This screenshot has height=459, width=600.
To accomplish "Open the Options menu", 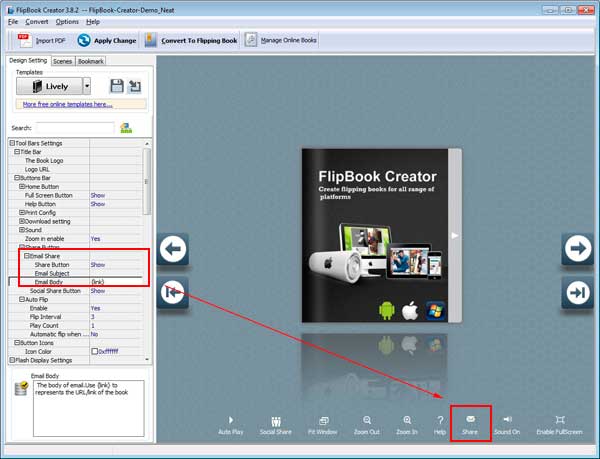I will (67, 22).
